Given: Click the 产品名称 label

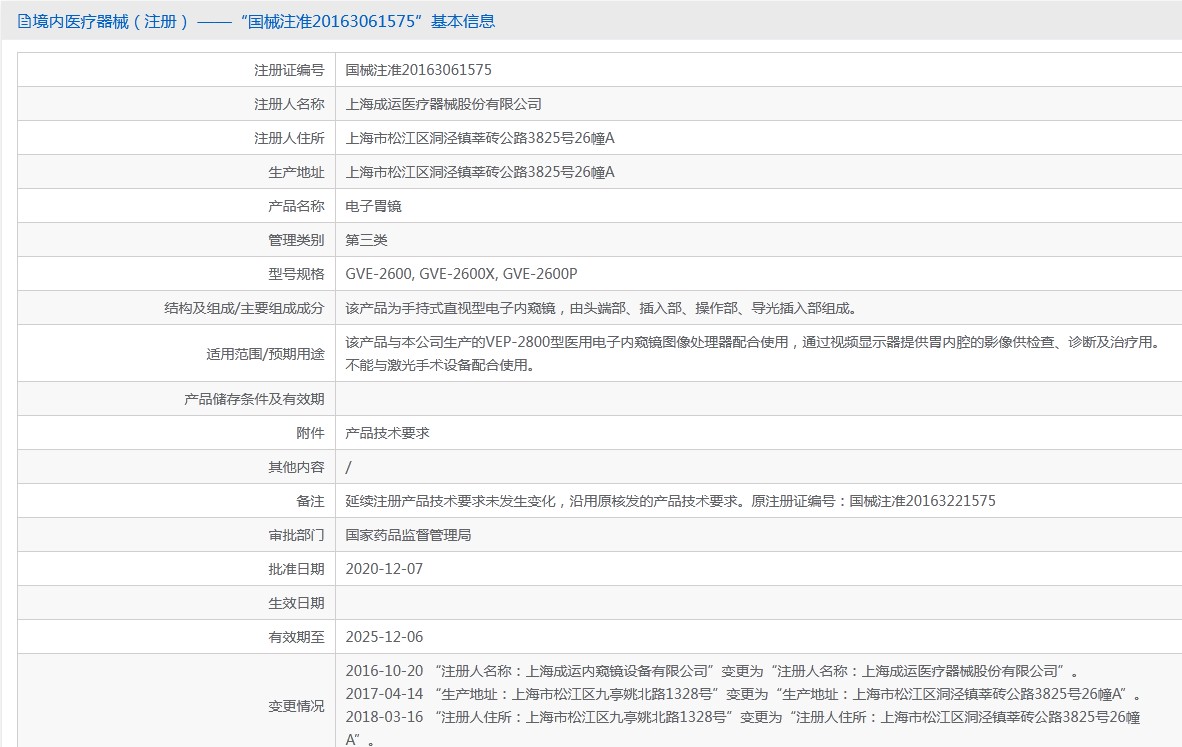Looking at the screenshot, I should [x=296, y=206].
